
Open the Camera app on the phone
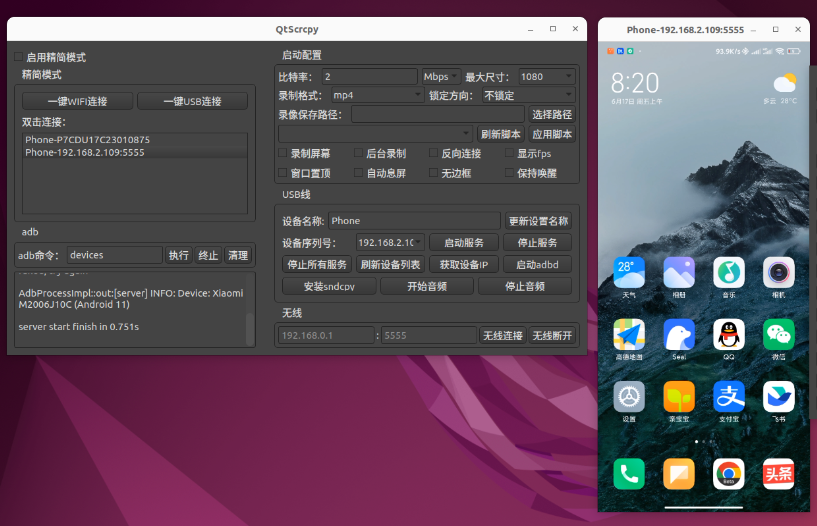tap(778, 272)
